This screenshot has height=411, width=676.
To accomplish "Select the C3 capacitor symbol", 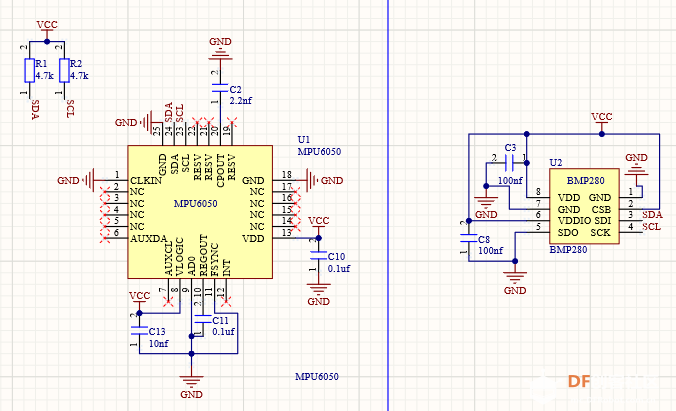I will [509, 163].
